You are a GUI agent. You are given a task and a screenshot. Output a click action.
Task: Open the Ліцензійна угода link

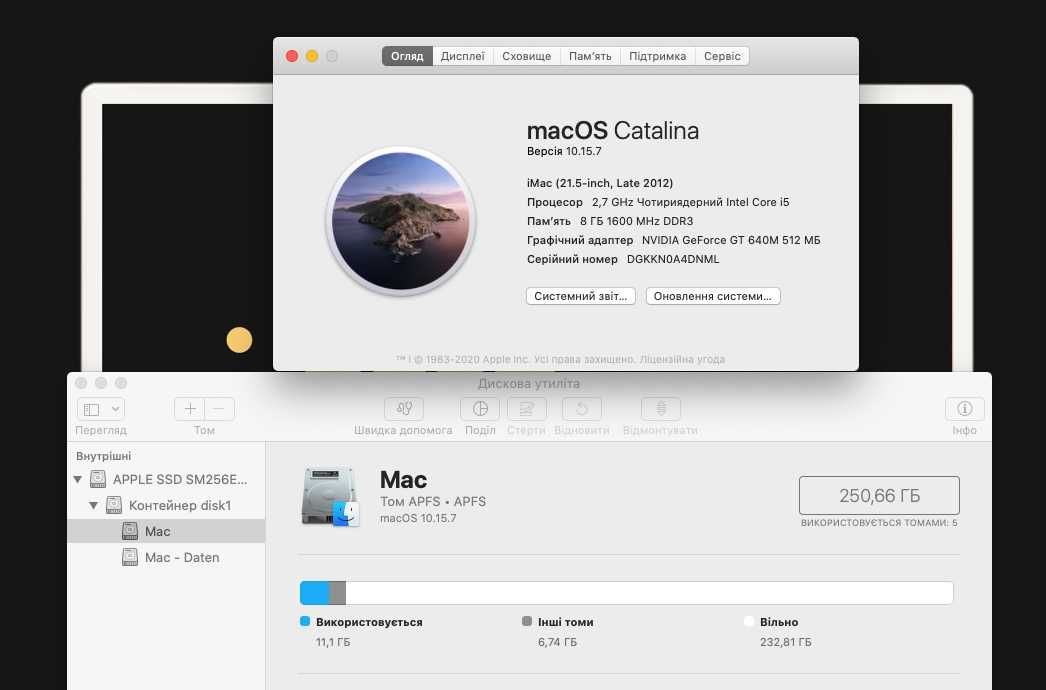click(x=682, y=359)
